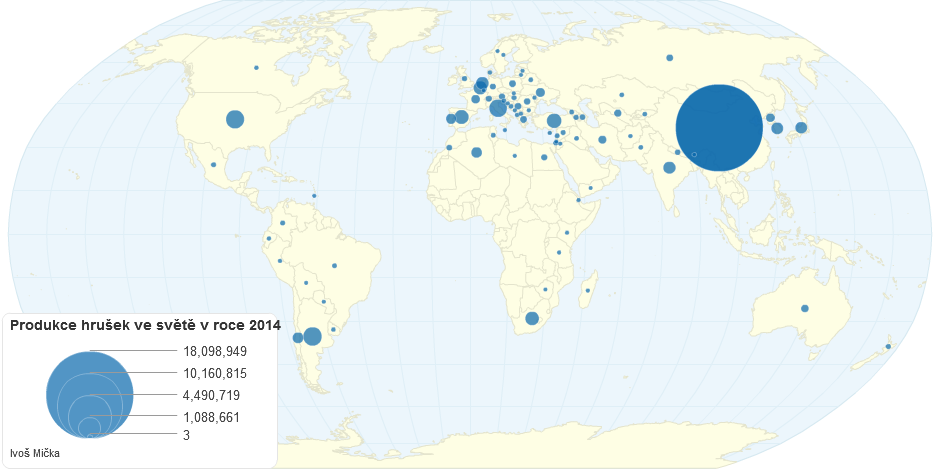
Task: Click the large bubble over Italy
Action: pos(498,108)
